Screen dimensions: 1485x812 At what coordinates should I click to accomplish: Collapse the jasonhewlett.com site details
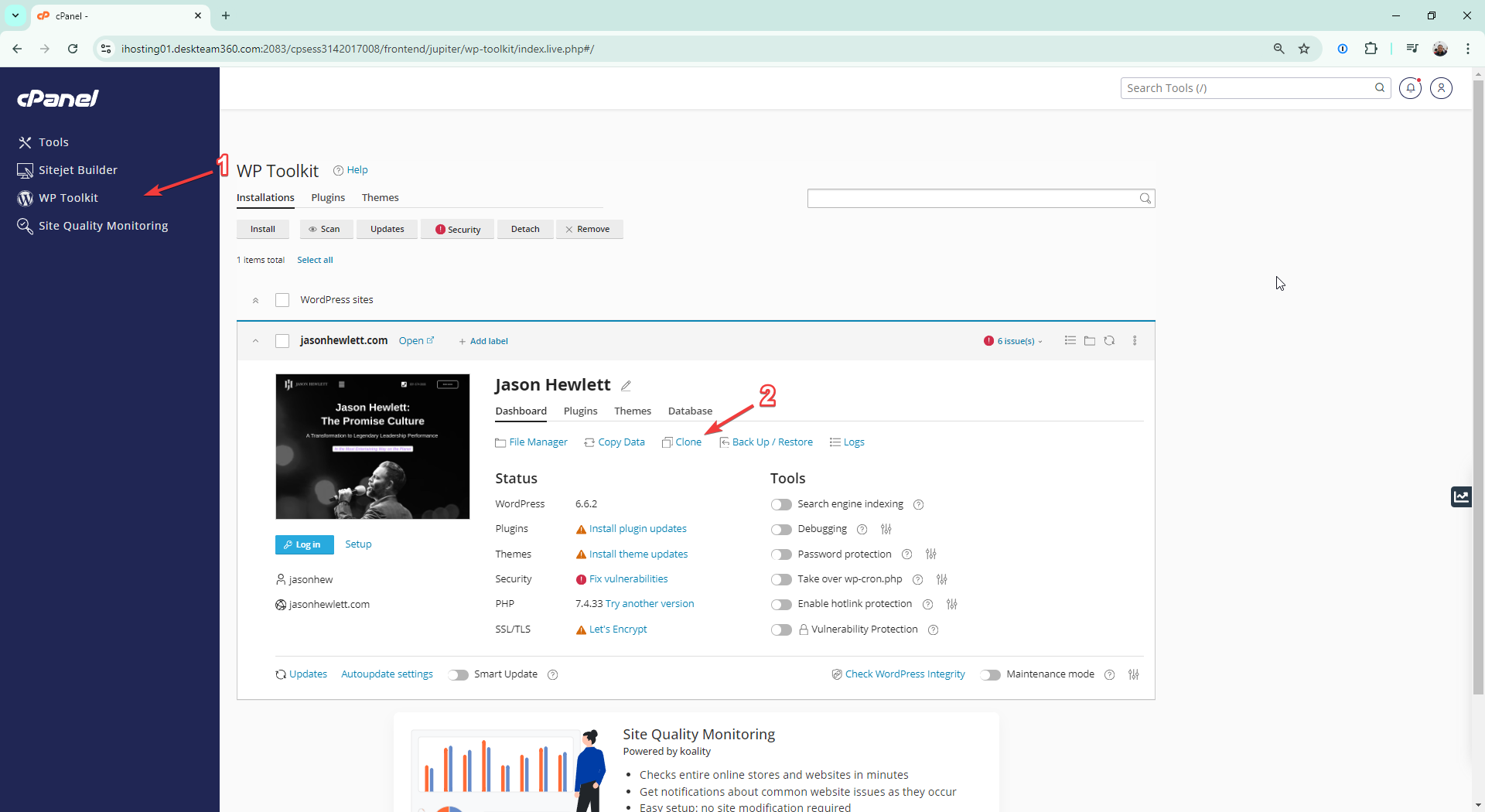255,341
